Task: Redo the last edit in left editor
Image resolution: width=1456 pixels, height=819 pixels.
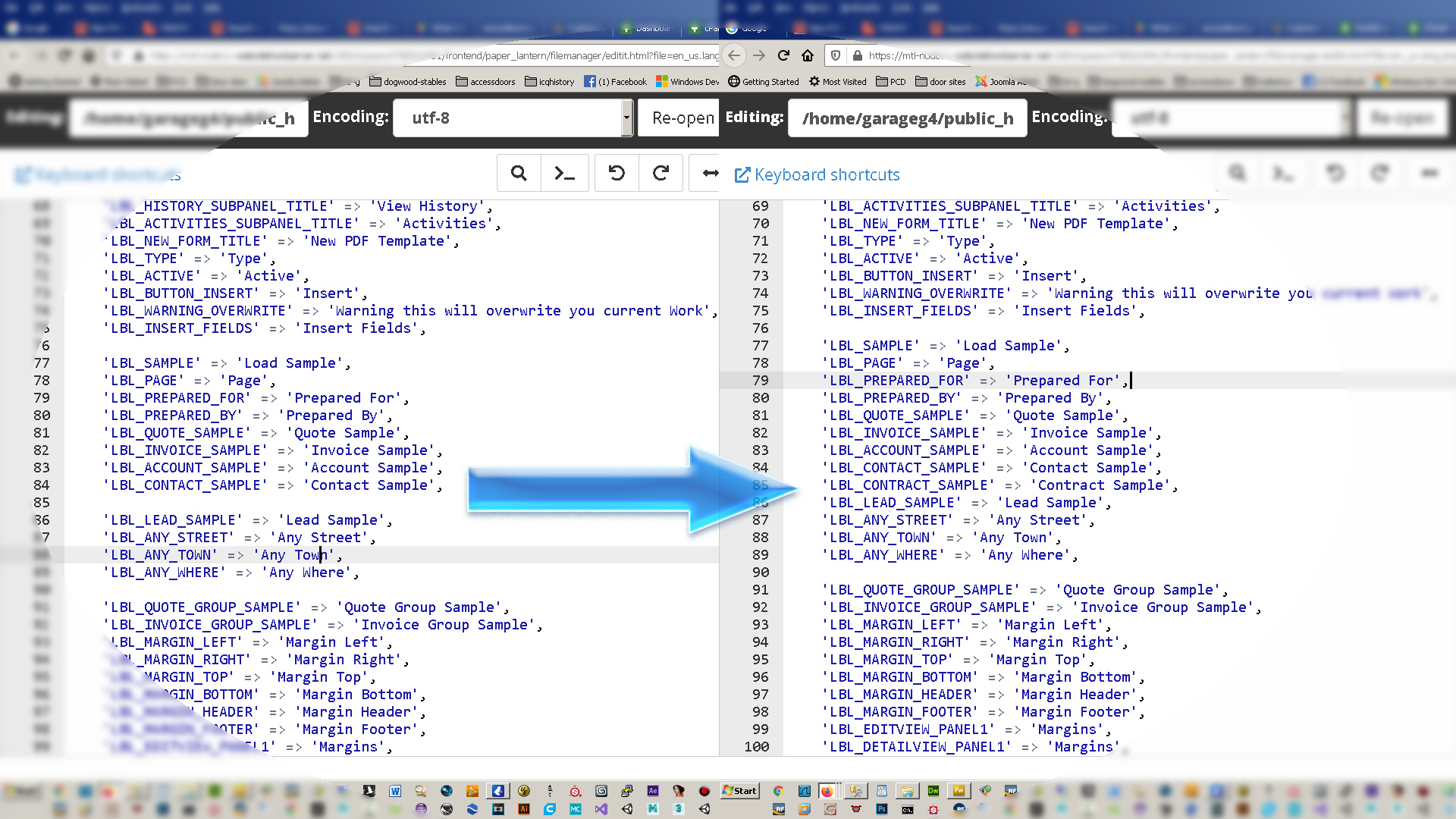Action: 661,174
